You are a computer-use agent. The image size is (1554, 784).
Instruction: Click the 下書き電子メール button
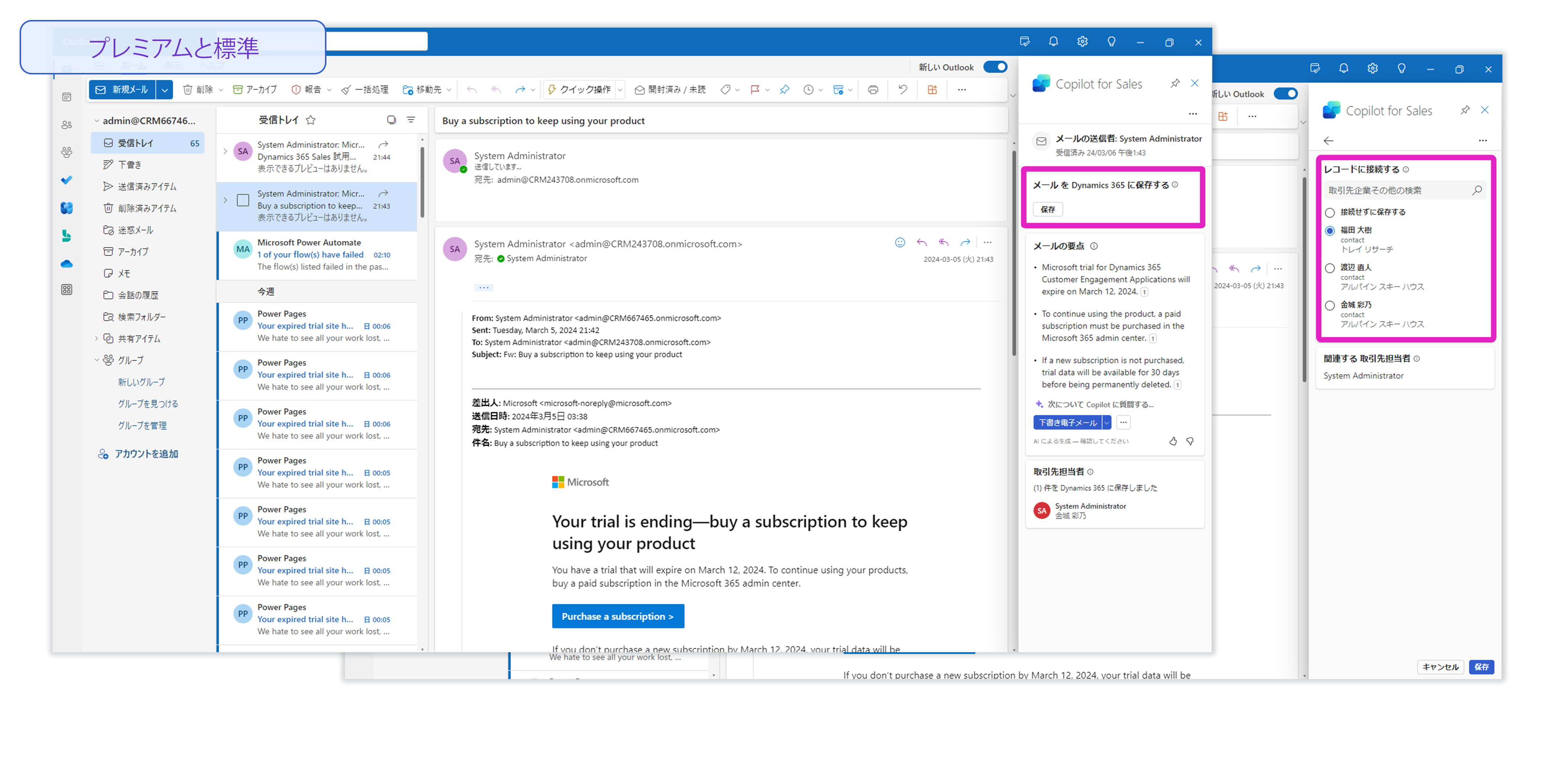click(x=1067, y=422)
